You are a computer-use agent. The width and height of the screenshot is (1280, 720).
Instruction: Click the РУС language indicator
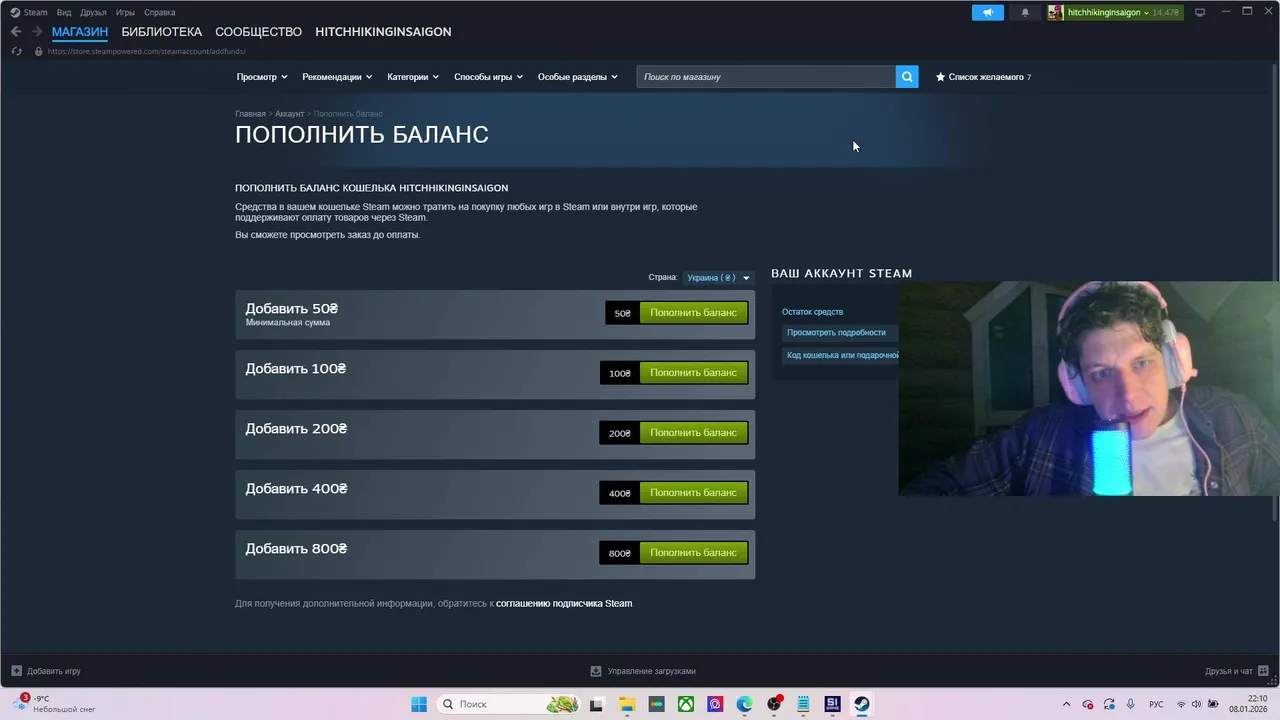[1156, 704]
